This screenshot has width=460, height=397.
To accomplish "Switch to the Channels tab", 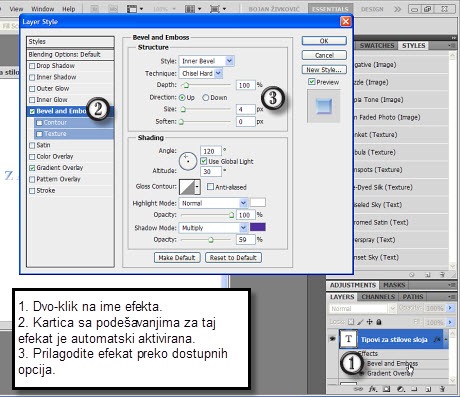I will (378, 297).
